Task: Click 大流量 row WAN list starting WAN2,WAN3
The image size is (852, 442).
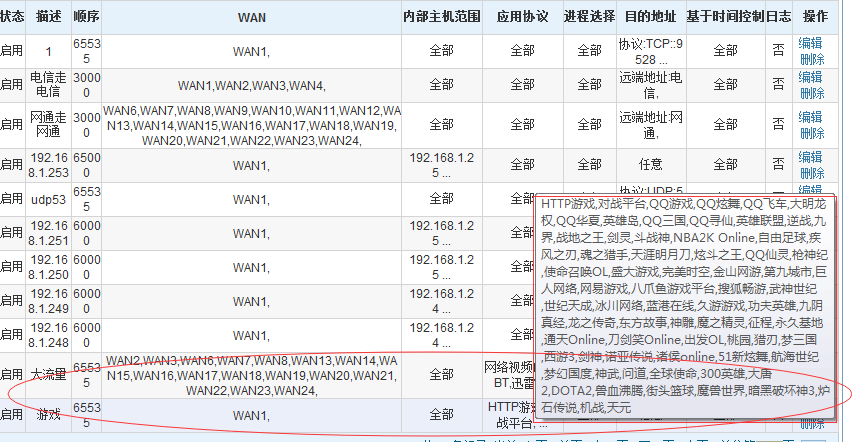Action: click(x=252, y=375)
